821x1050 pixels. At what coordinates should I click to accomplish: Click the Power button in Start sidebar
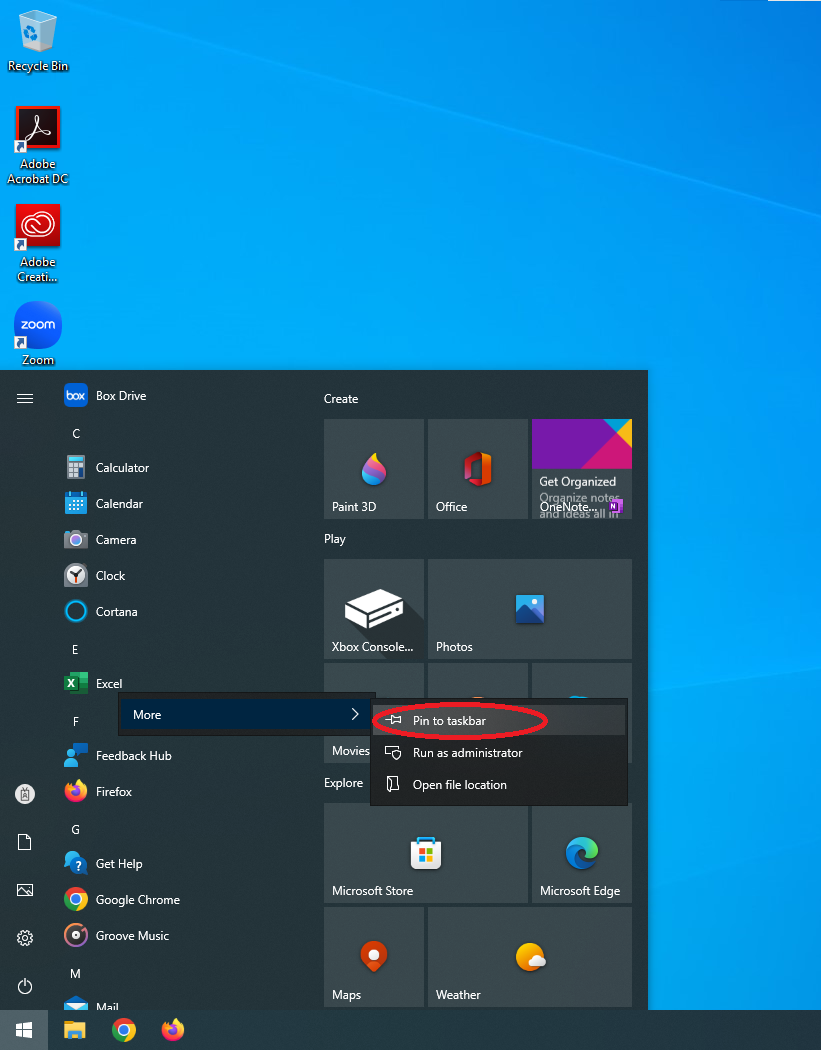[25, 986]
